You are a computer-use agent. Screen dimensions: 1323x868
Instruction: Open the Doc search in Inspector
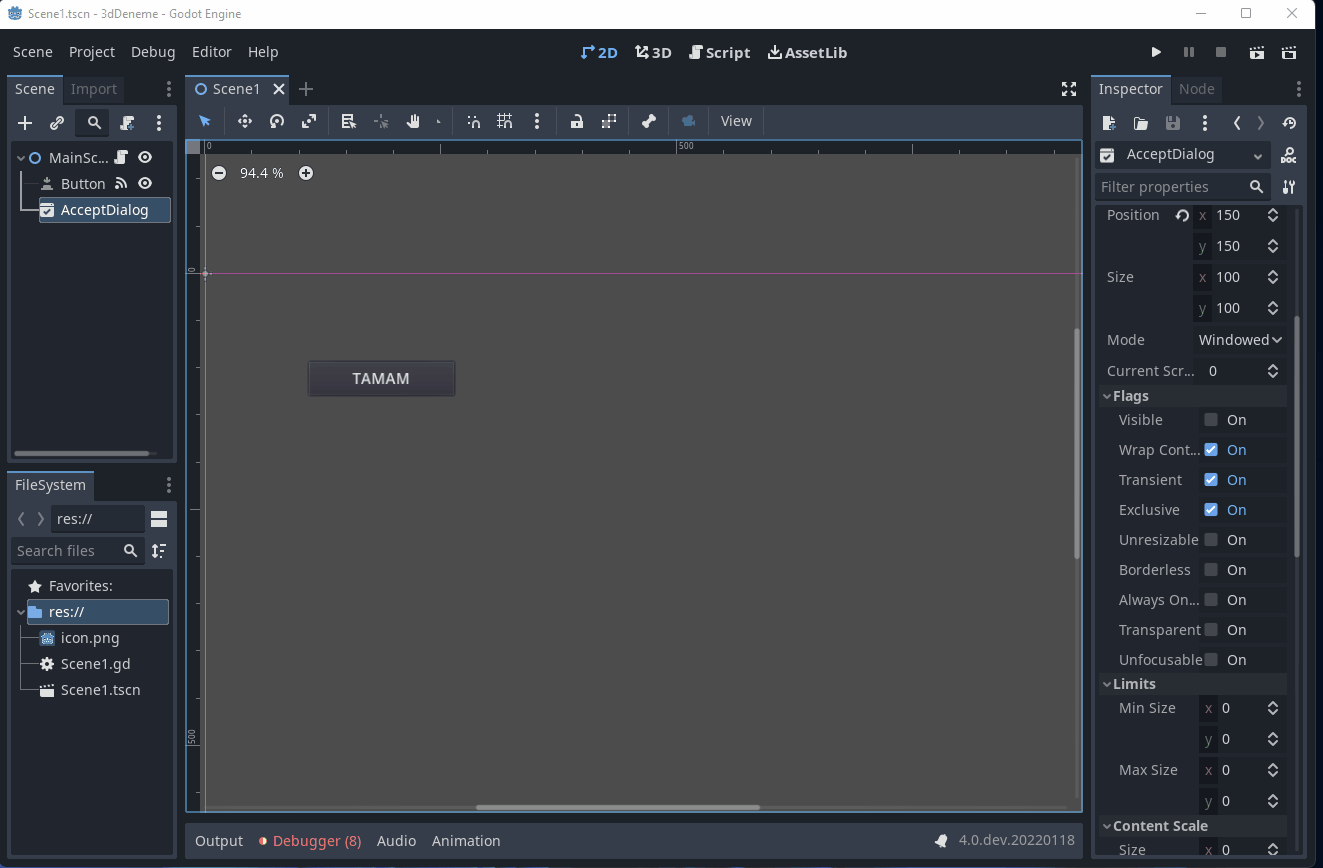[x=1289, y=155]
